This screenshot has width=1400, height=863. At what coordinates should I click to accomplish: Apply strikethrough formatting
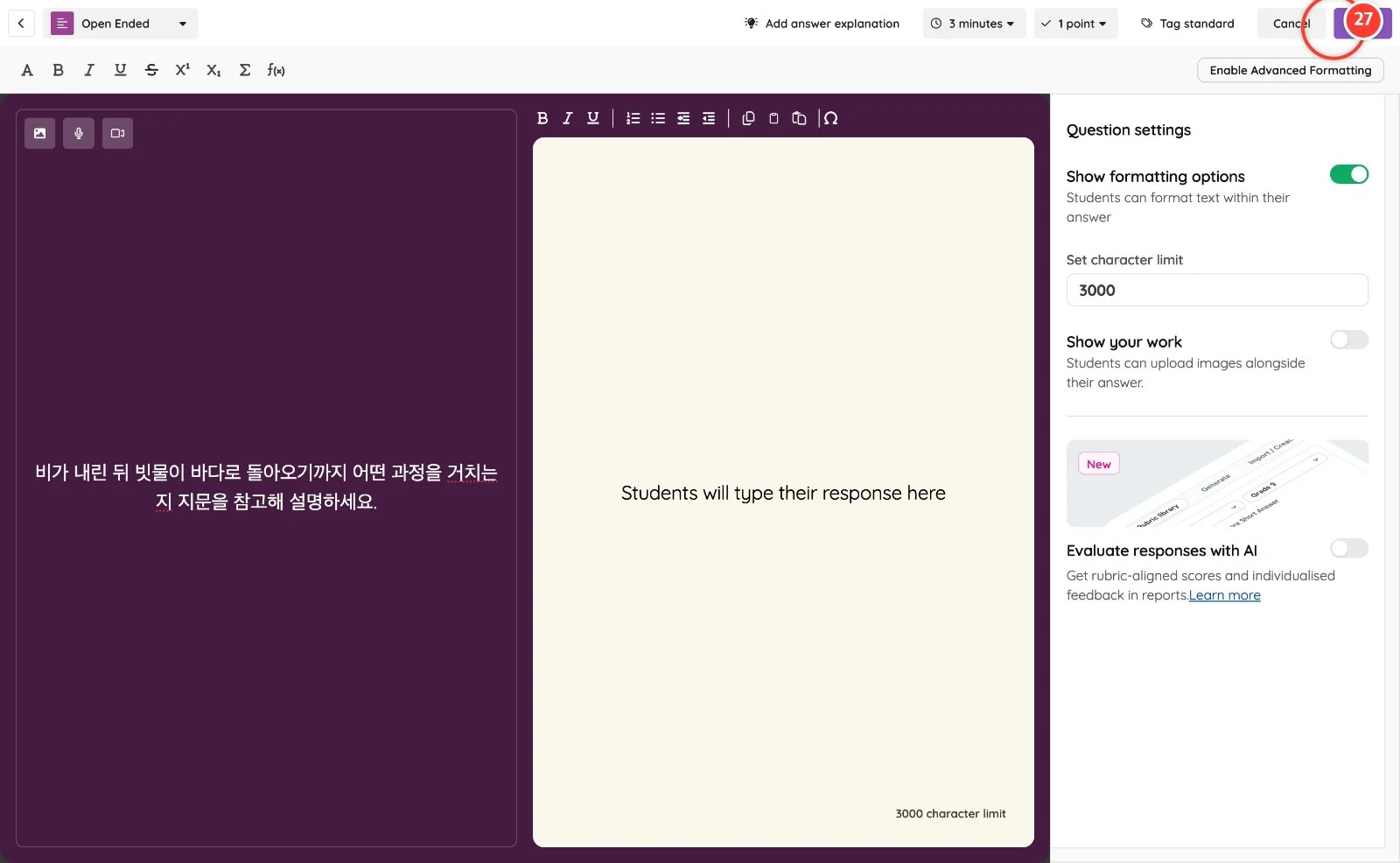(151, 70)
